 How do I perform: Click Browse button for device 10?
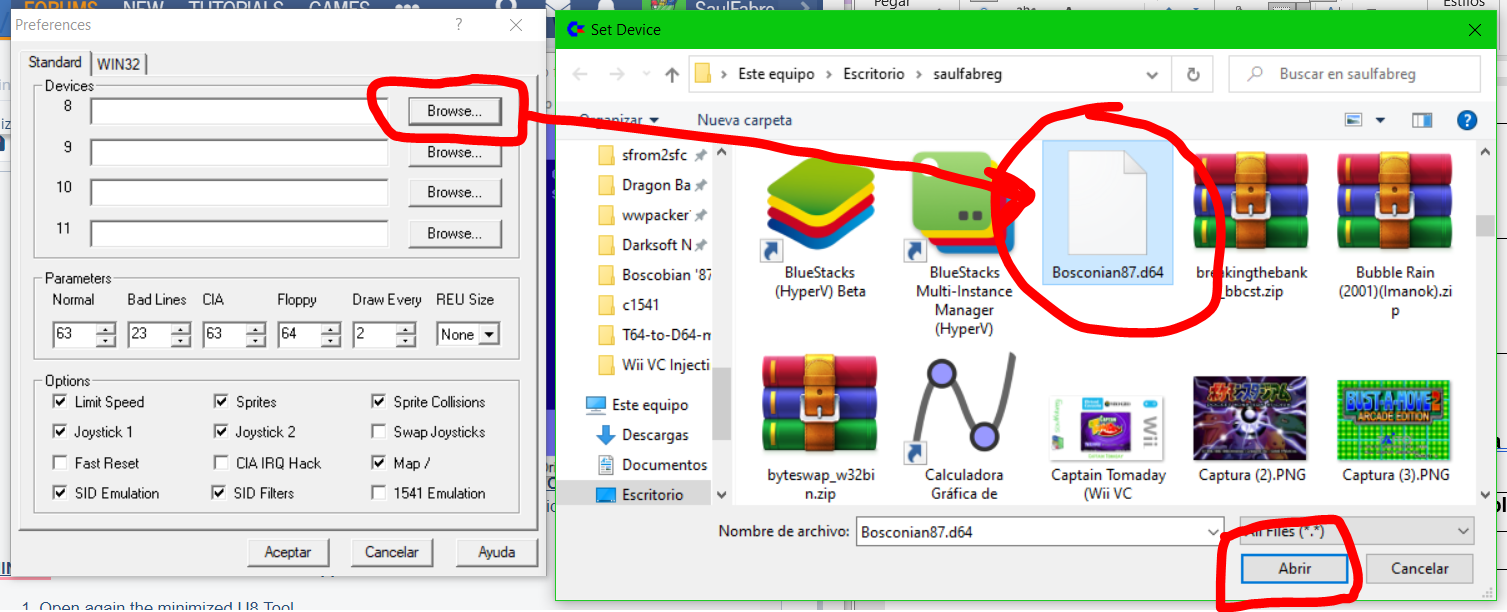[454, 192]
